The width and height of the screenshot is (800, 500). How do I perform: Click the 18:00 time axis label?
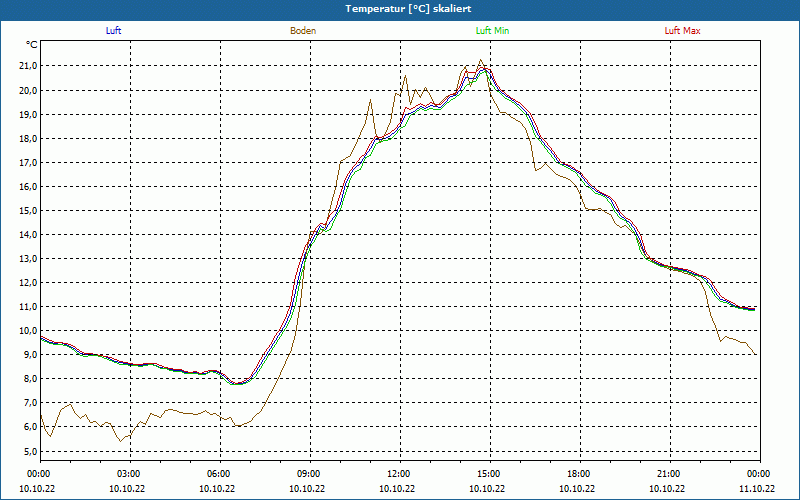(580, 474)
